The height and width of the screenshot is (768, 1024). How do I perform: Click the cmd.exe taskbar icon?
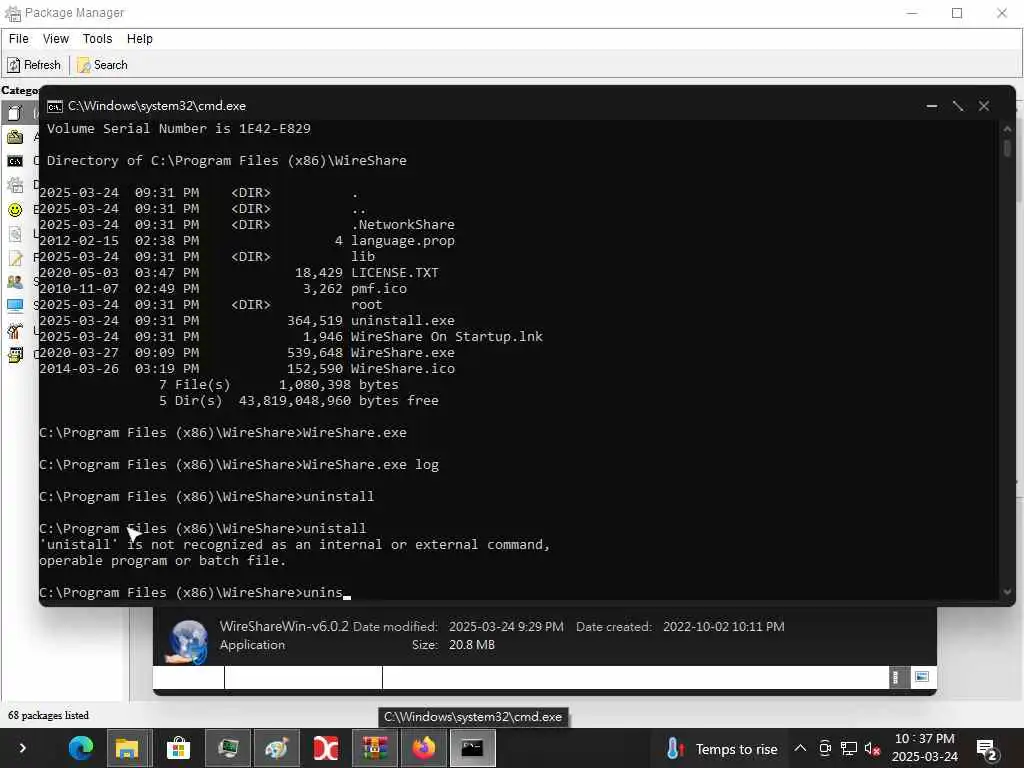pyautogui.click(x=472, y=748)
